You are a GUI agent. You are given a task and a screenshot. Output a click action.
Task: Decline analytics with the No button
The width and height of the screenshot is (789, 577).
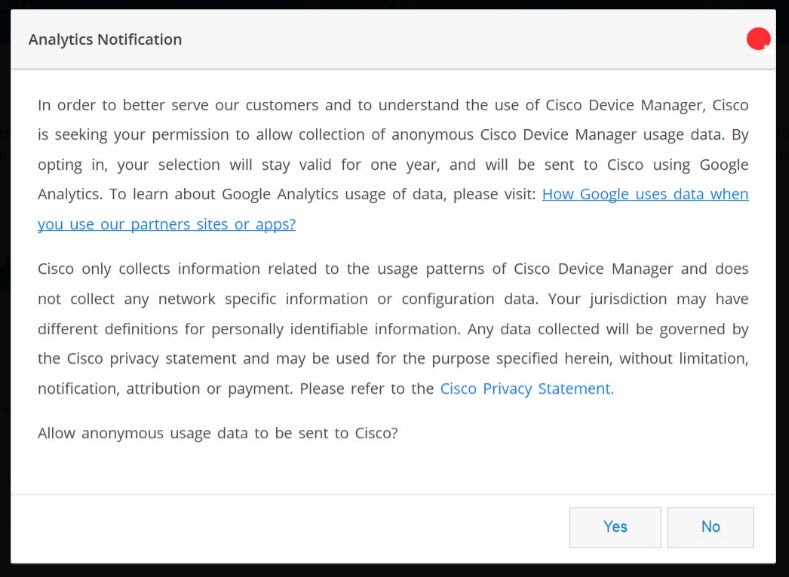[x=710, y=527]
